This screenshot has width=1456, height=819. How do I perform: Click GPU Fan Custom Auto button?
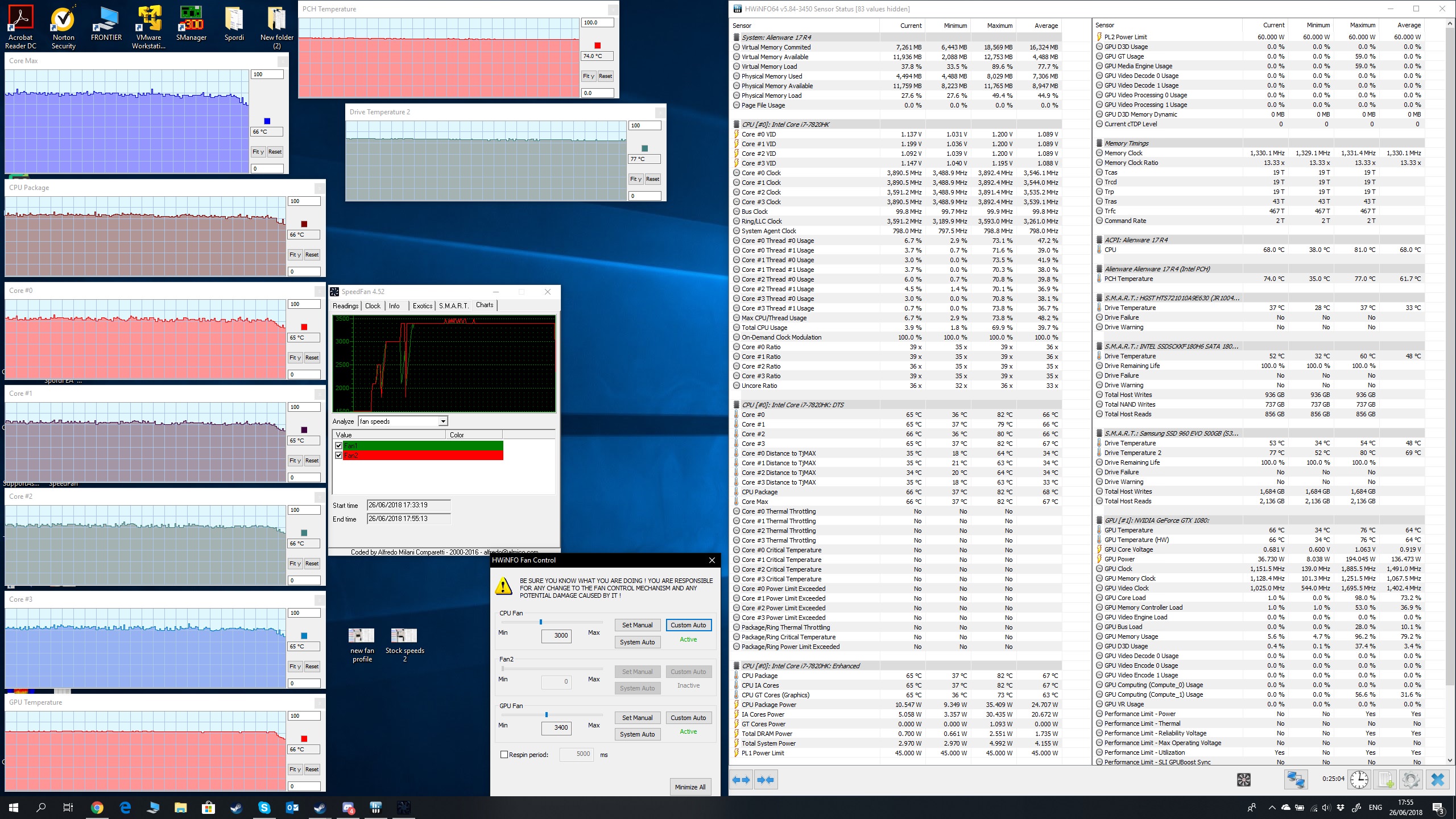(688, 718)
